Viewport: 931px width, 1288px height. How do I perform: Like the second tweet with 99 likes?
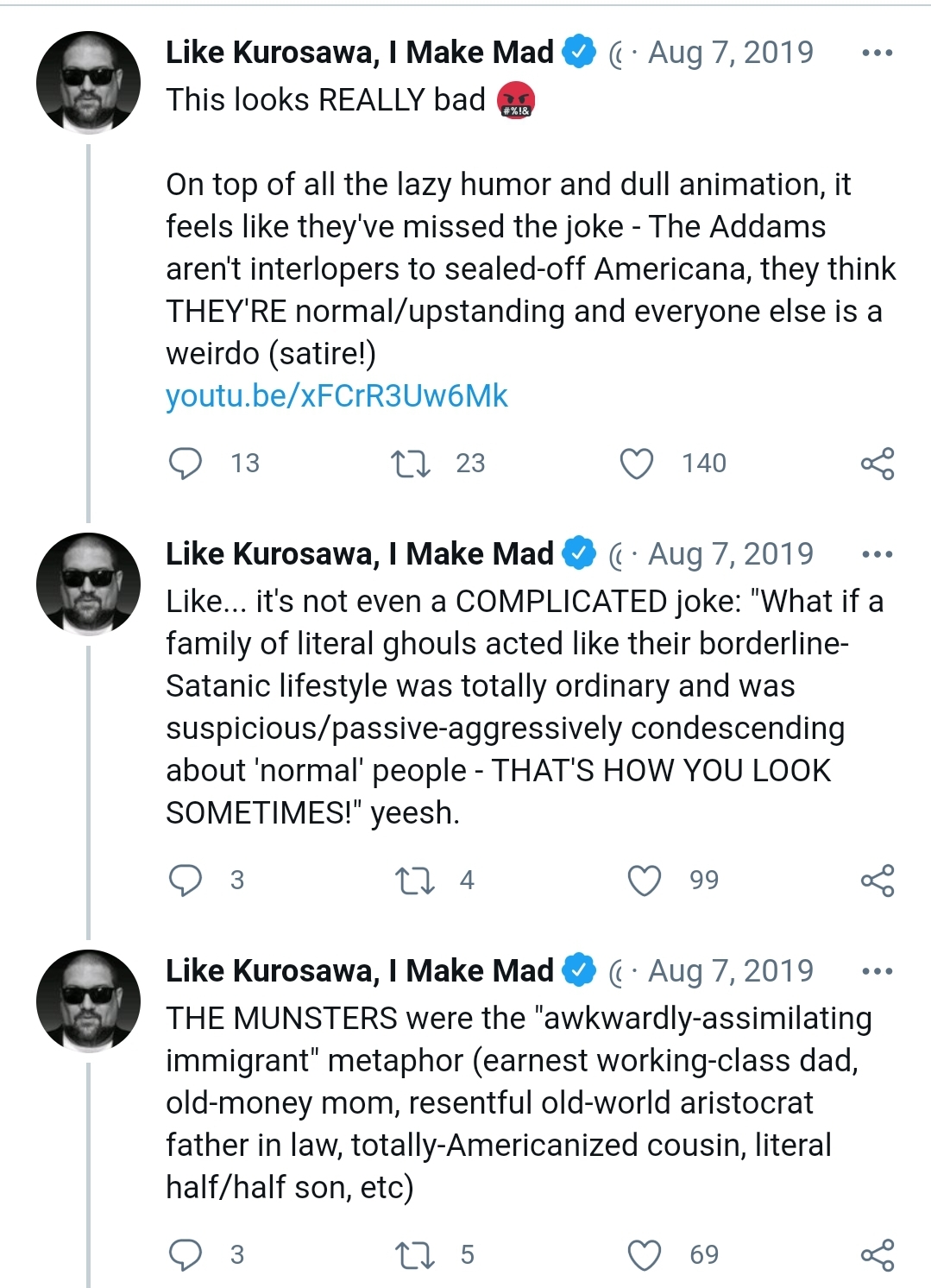(x=644, y=881)
